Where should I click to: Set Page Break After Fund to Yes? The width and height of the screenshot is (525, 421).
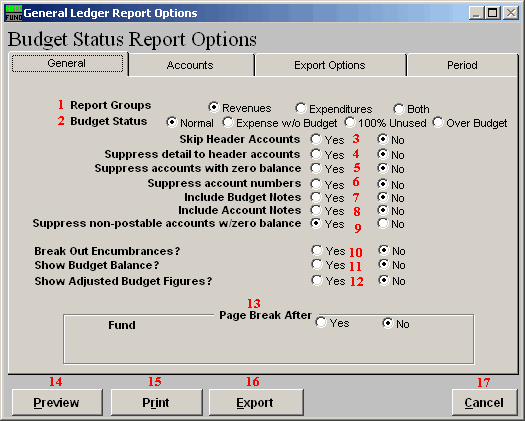320,323
